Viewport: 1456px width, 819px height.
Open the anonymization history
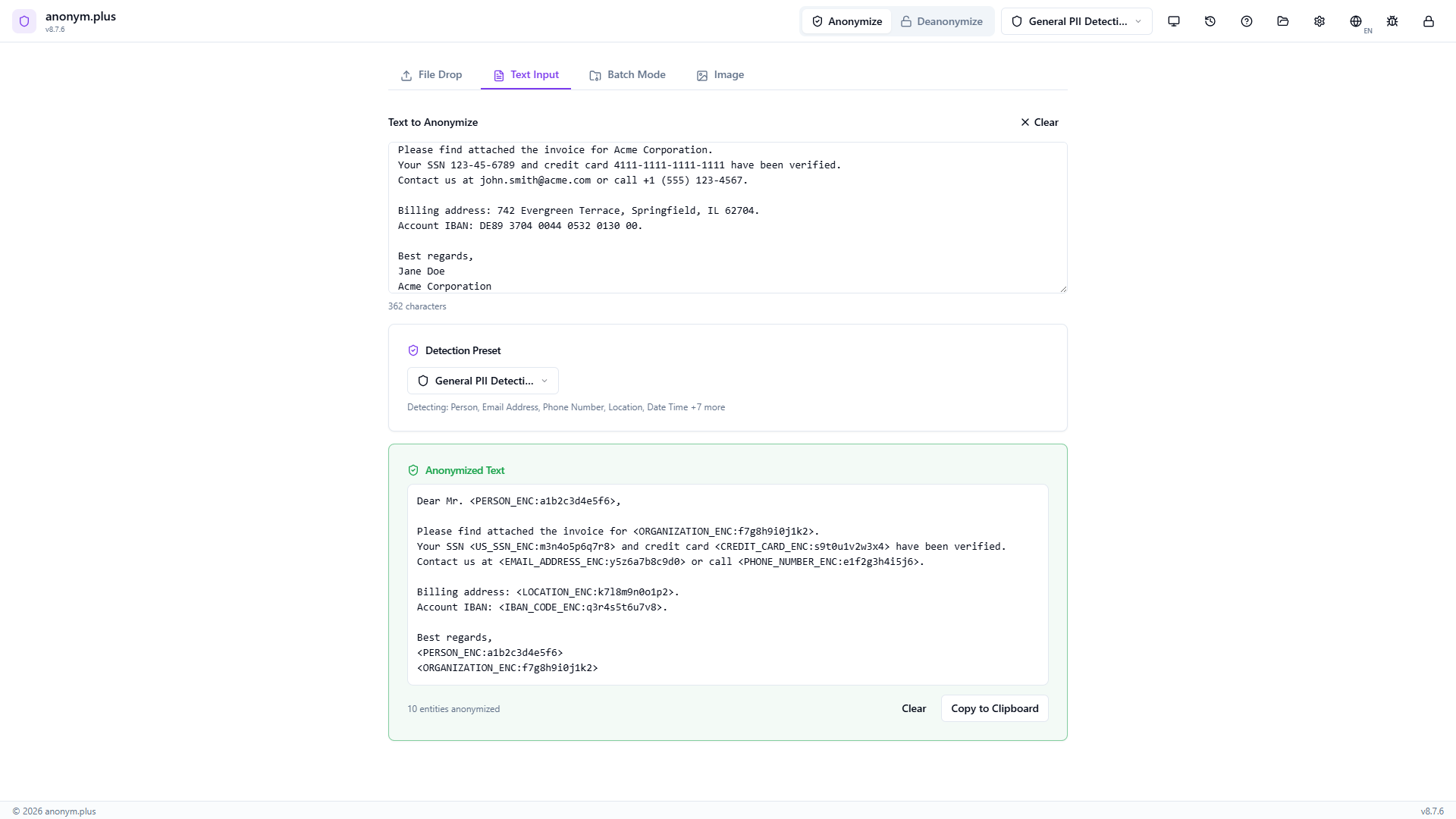point(1210,21)
